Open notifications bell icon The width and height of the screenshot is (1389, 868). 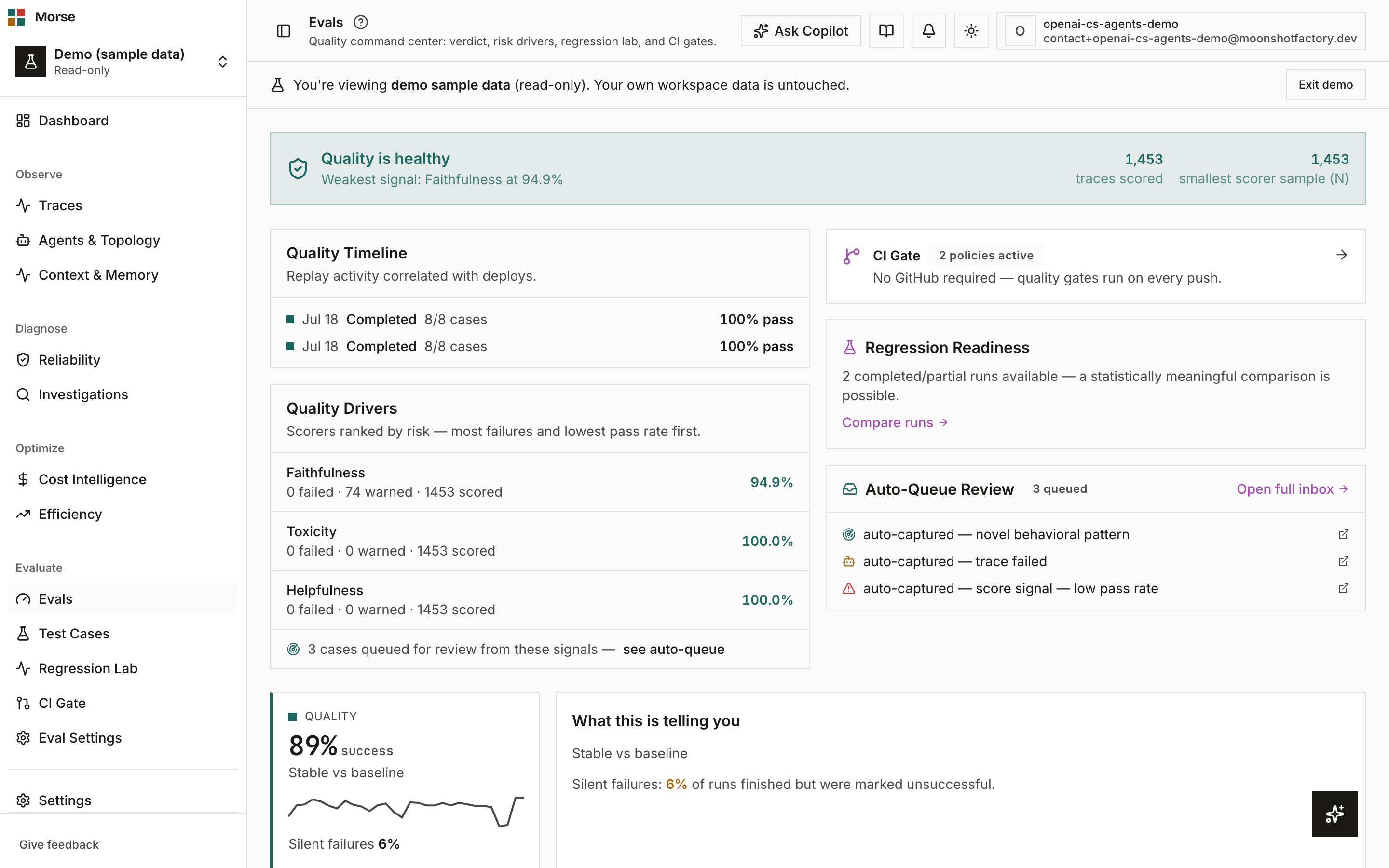point(929,31)
